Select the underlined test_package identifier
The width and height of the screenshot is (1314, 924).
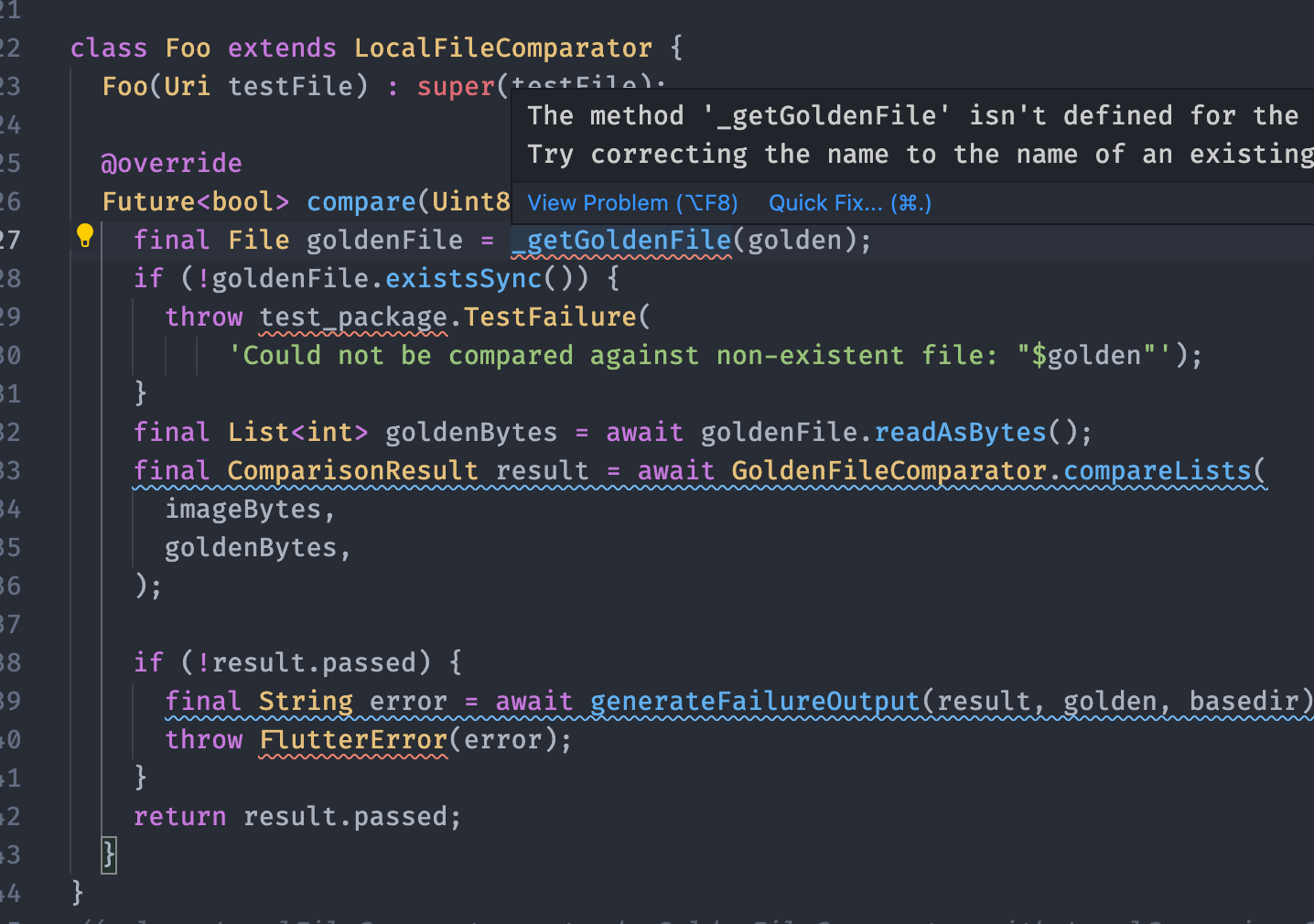click(353, 317)
